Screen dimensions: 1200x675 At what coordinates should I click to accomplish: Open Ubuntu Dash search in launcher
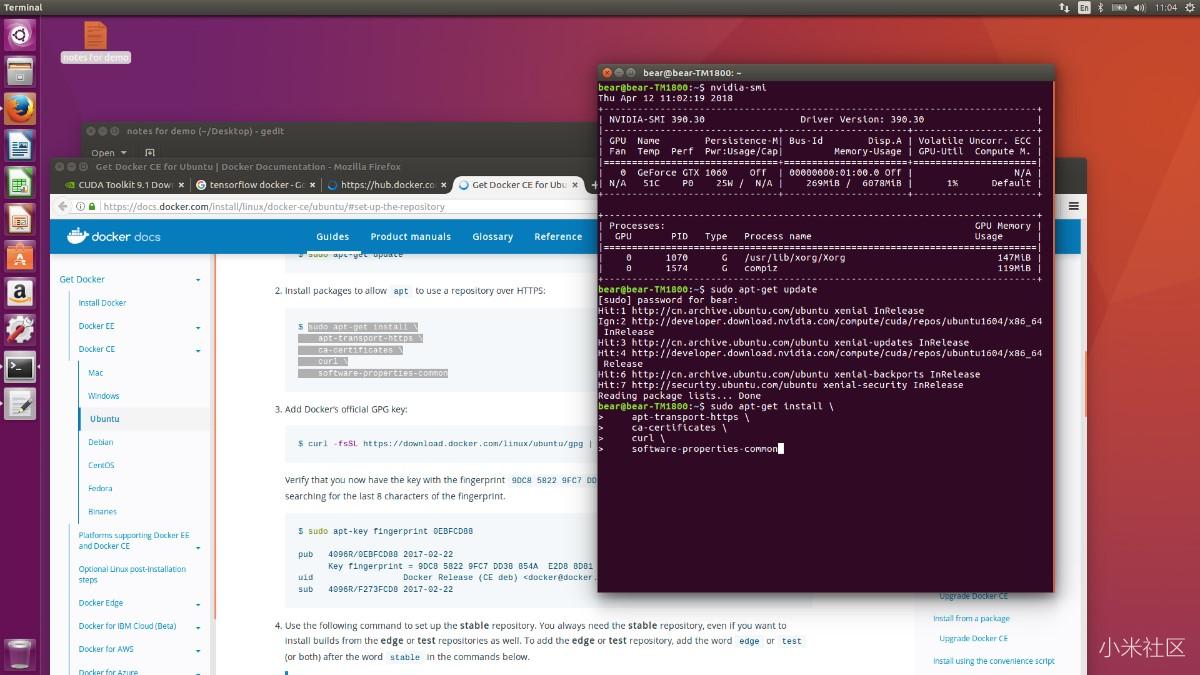pyautogui.click(x=20, y=37)
